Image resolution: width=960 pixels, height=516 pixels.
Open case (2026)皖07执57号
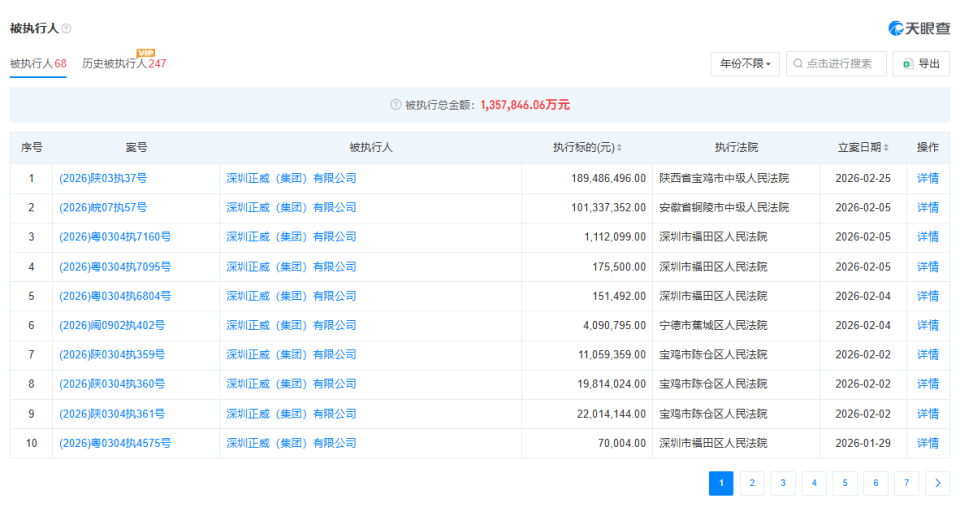(x=103, y=208)
